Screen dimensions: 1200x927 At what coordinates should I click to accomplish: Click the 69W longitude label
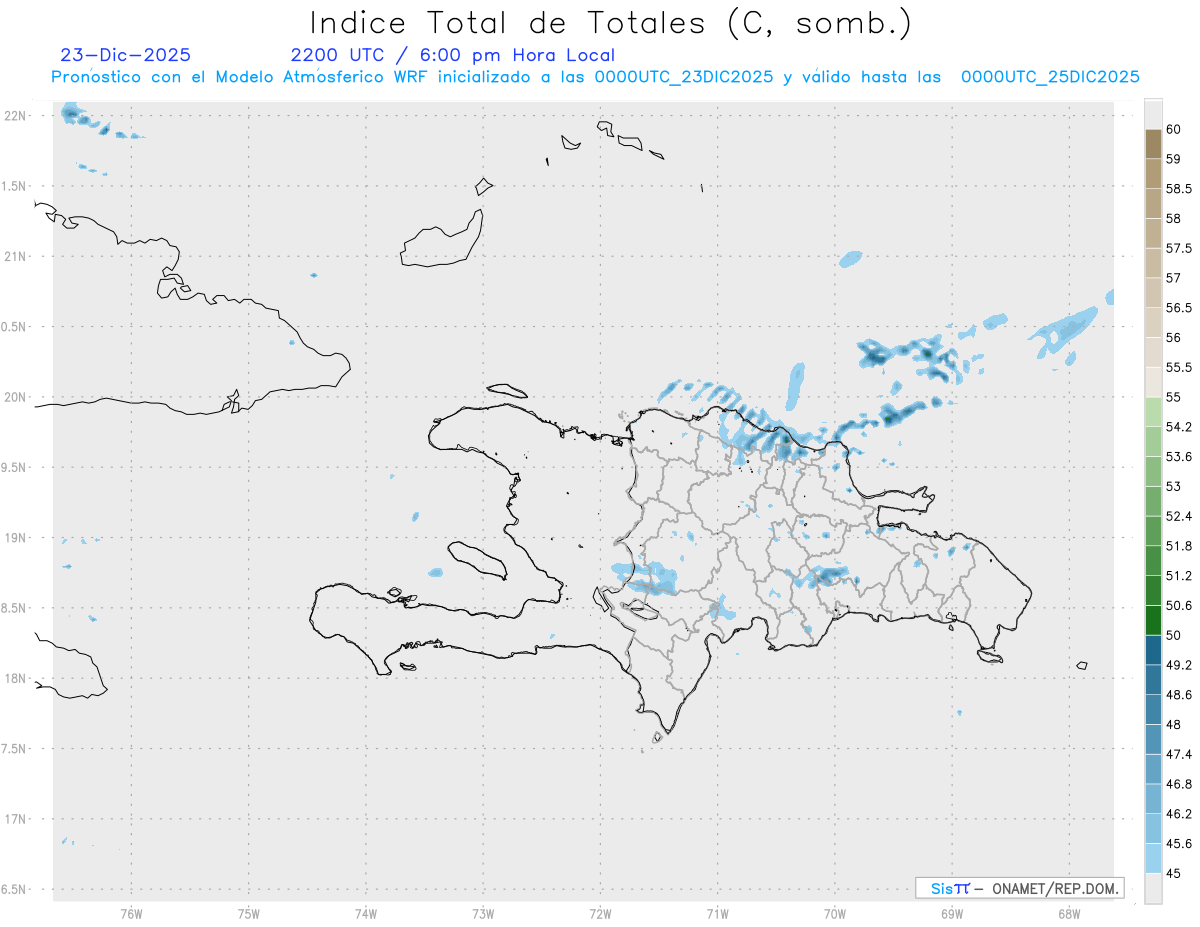[x=952, y=913]
